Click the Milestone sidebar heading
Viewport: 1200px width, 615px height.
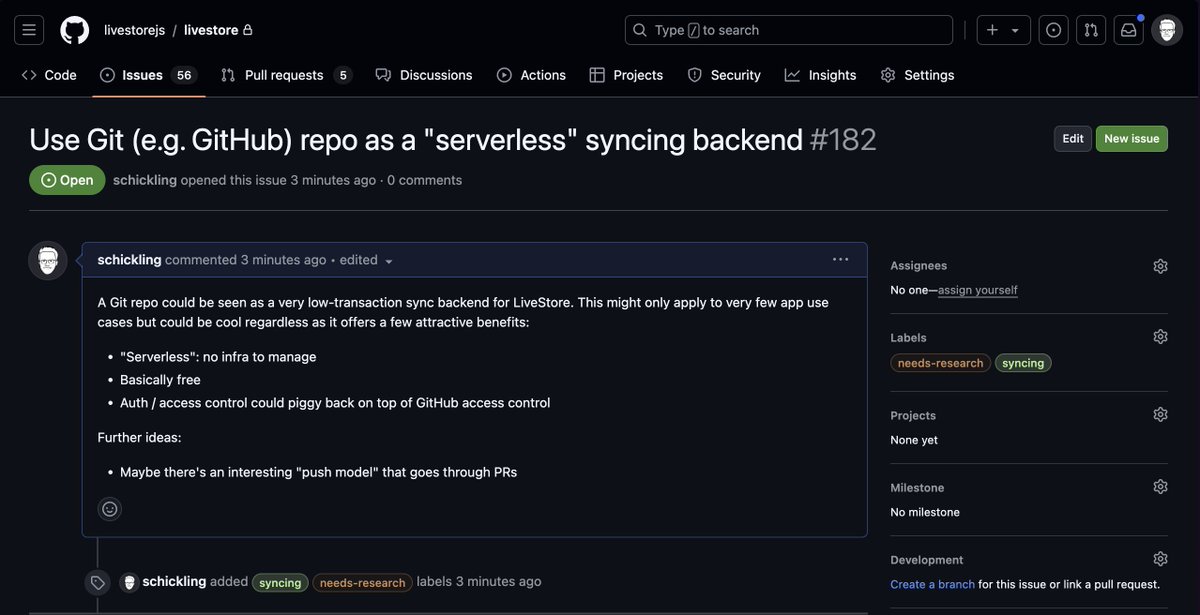click(918, 488)
